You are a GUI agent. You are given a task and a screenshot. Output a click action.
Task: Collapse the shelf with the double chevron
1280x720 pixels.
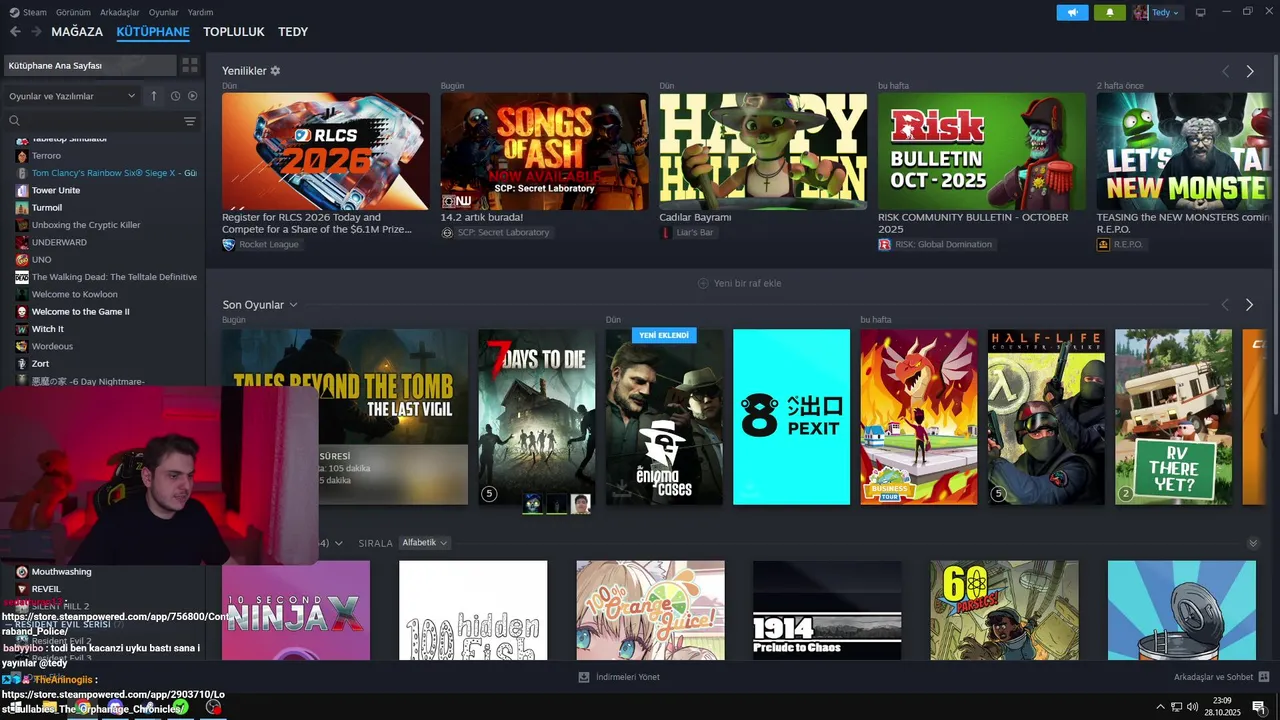[1253, 543]
